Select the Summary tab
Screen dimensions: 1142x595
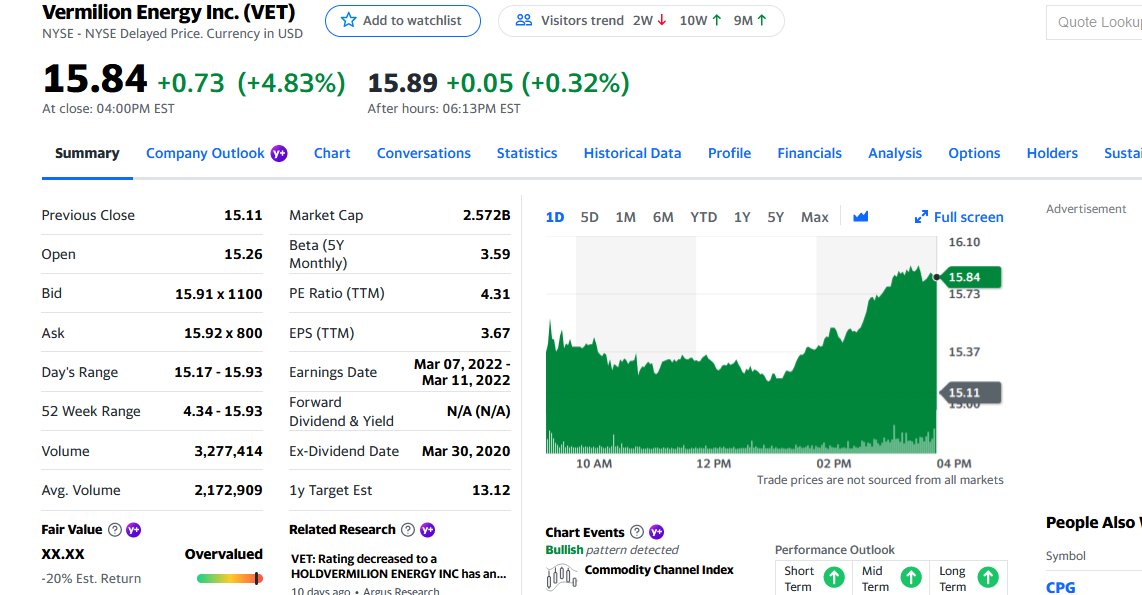click(x=87, y=153)
